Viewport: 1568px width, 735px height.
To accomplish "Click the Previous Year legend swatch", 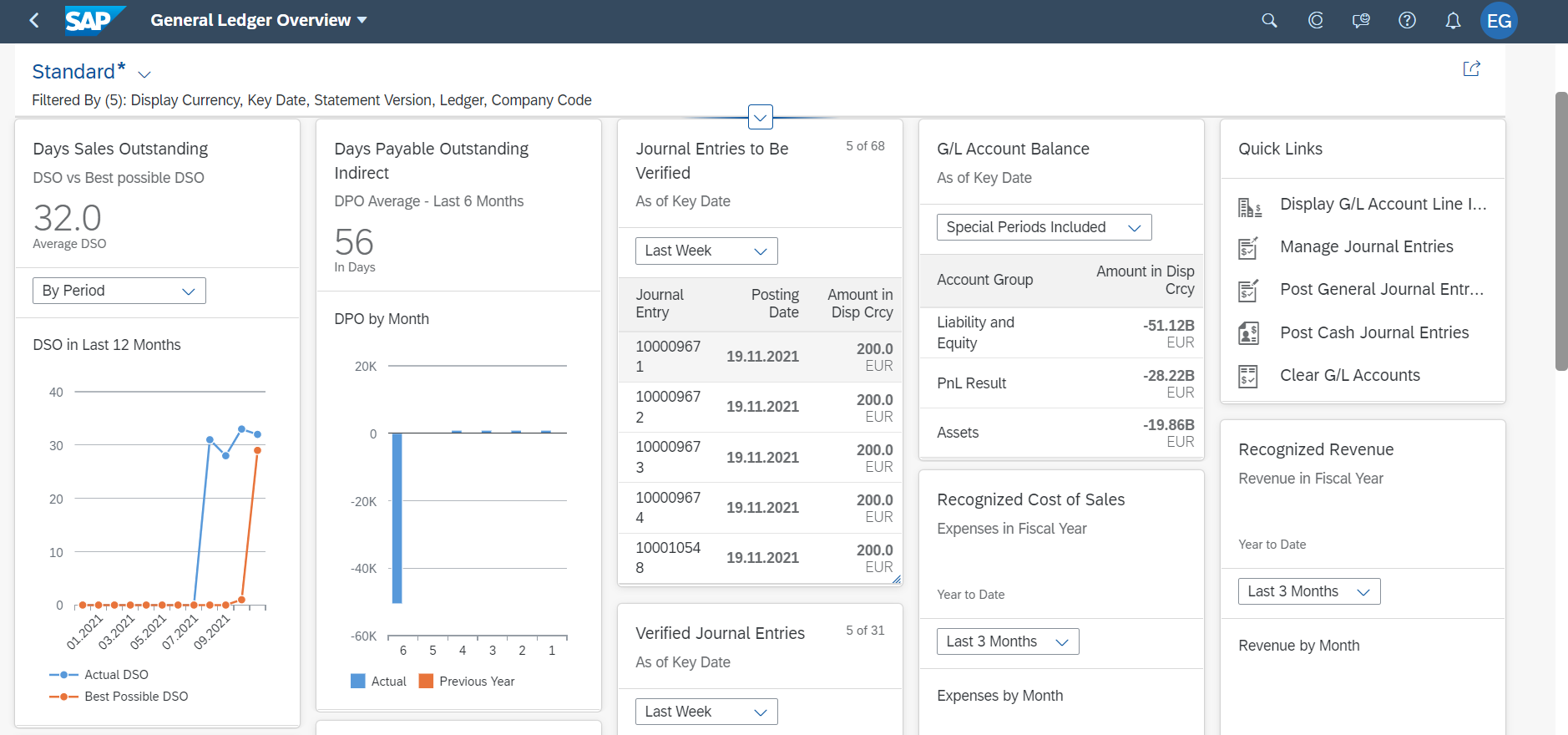I will [426, 681].
